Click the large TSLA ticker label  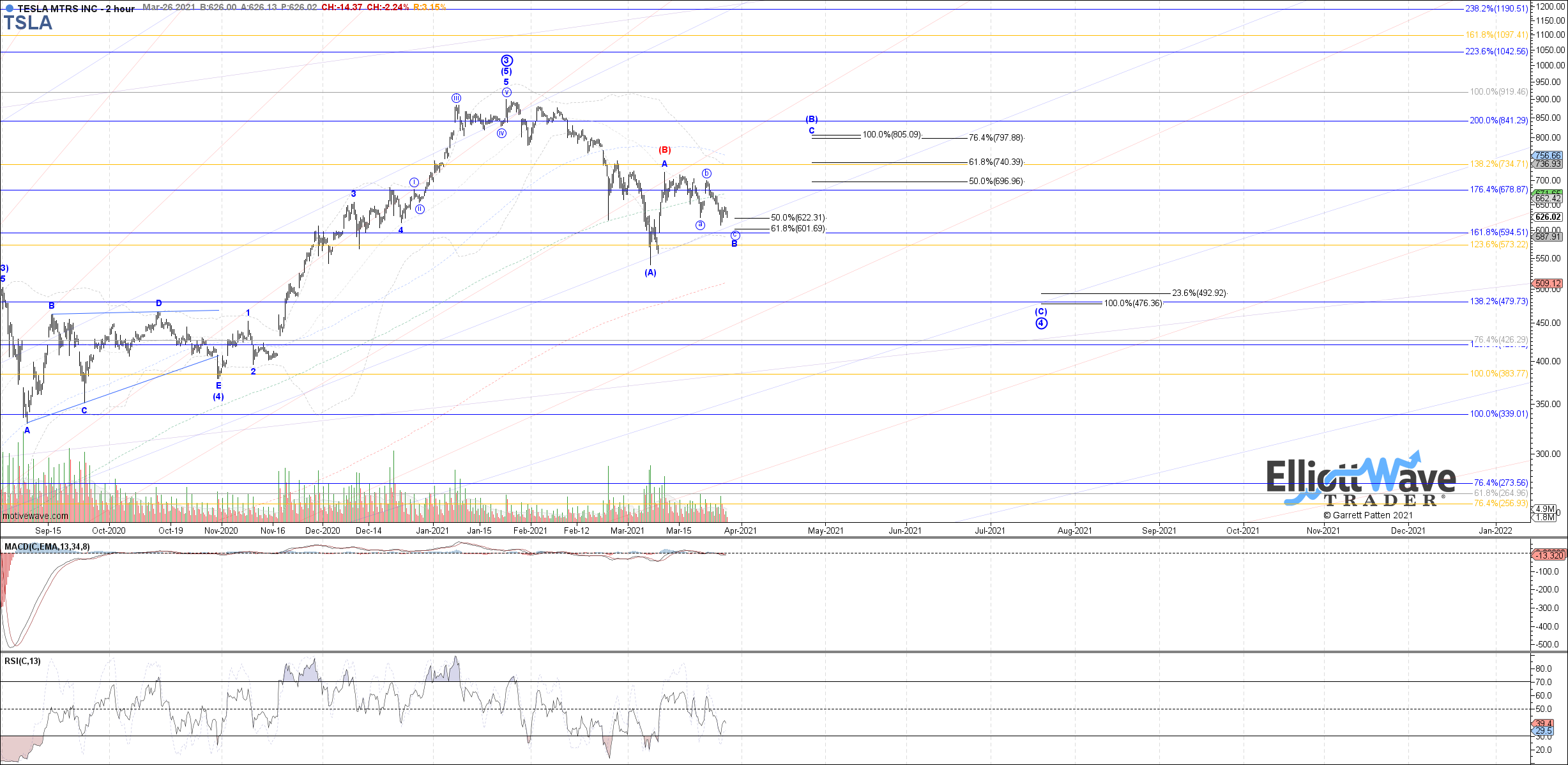[x=28, y=23]
